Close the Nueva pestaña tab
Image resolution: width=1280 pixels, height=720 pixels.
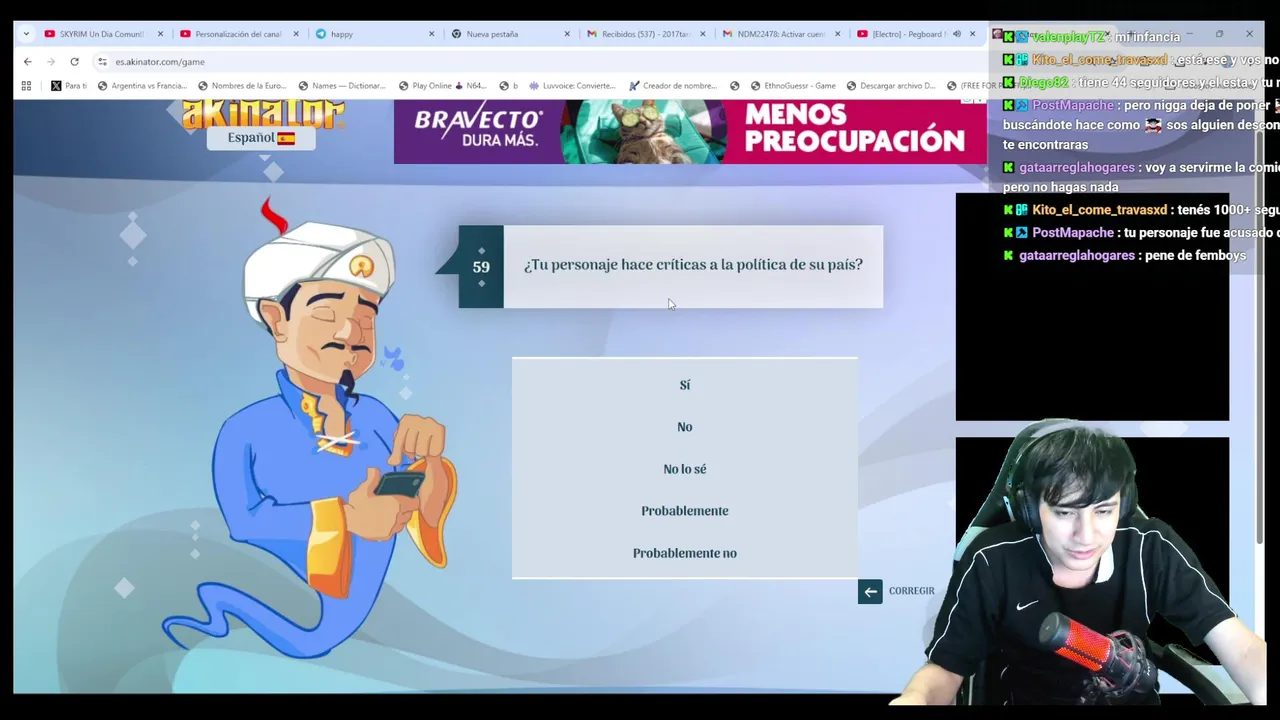coord(567,34)
